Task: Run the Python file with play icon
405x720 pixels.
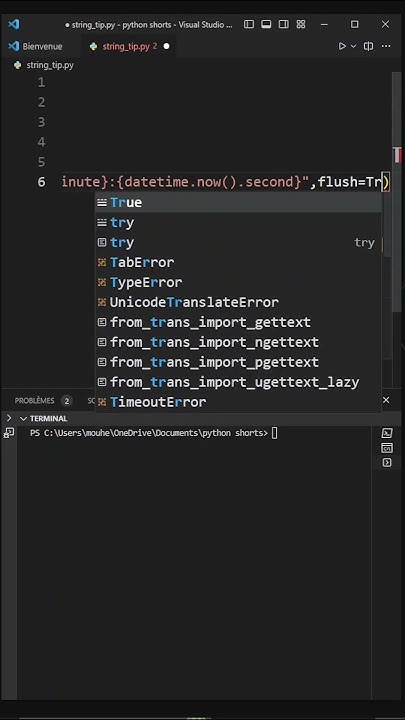Action: (x=342, y=46)
